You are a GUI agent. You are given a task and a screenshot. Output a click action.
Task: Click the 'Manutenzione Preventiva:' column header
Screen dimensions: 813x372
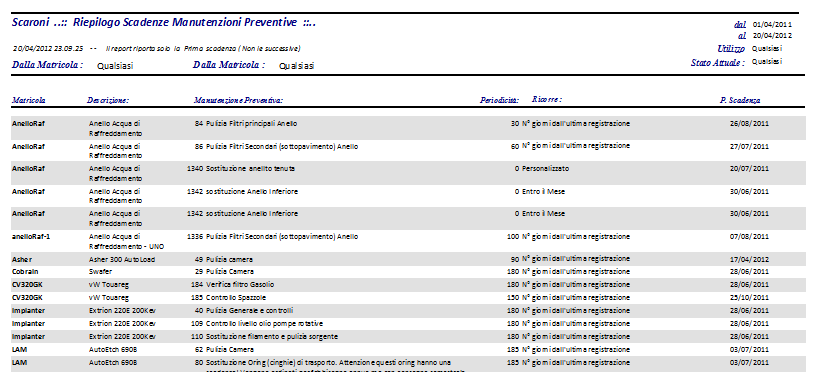(238, 100)
